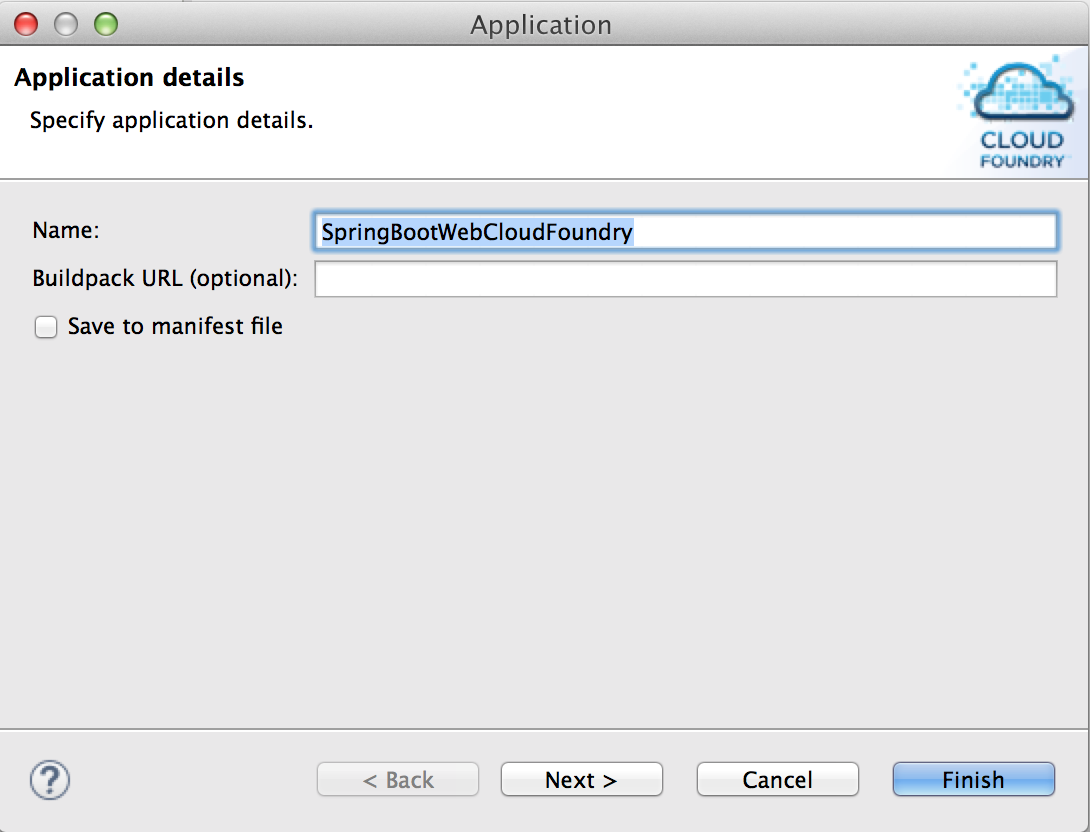This screenshot has width=1090, height=832.
Task: Click the 'Application details' heading
Action: [129, 78]
